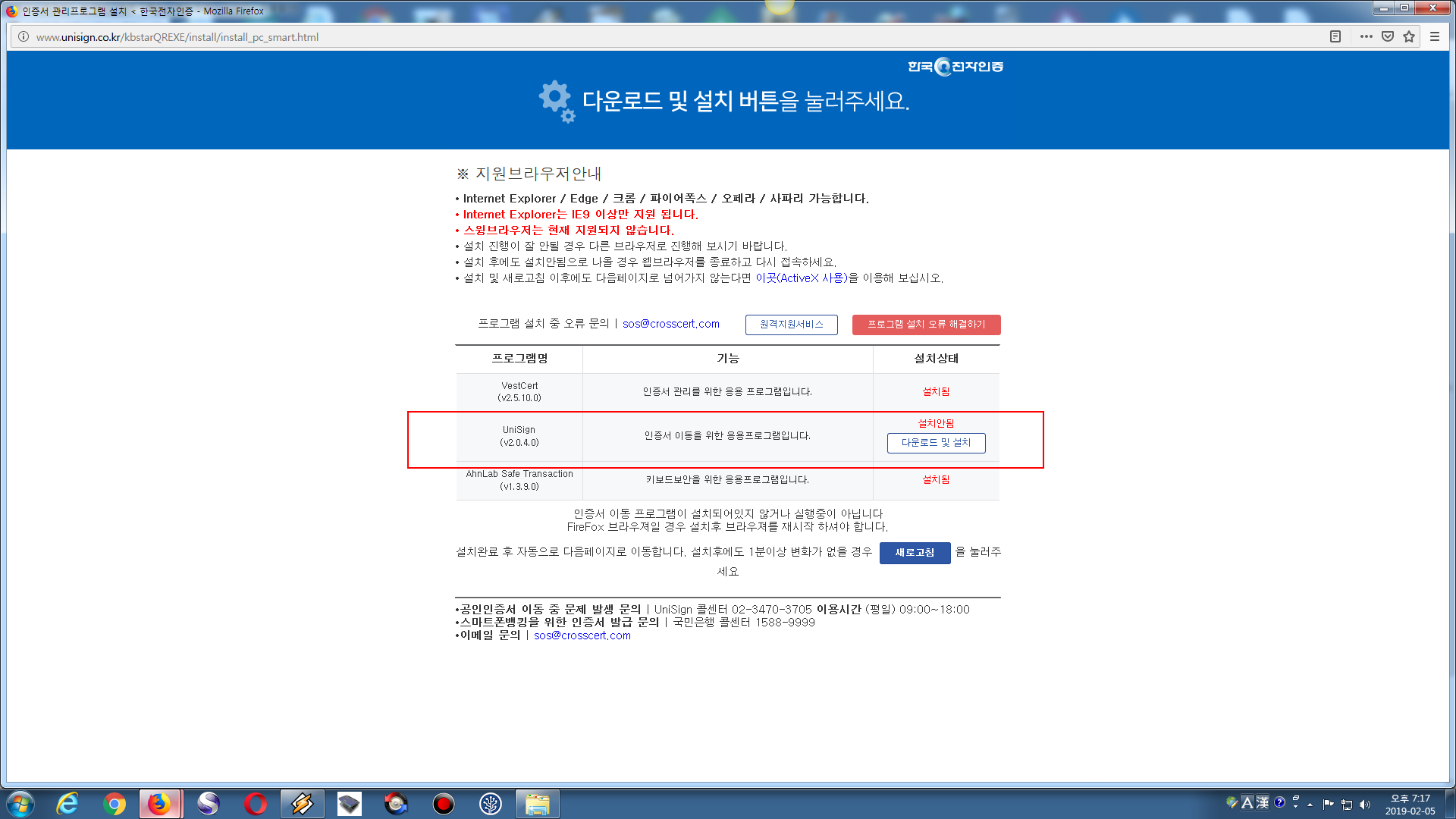This screenshot has height=819, width=1456.
Task: Click the site information icon in the address bar
Action: click(24, 37)
